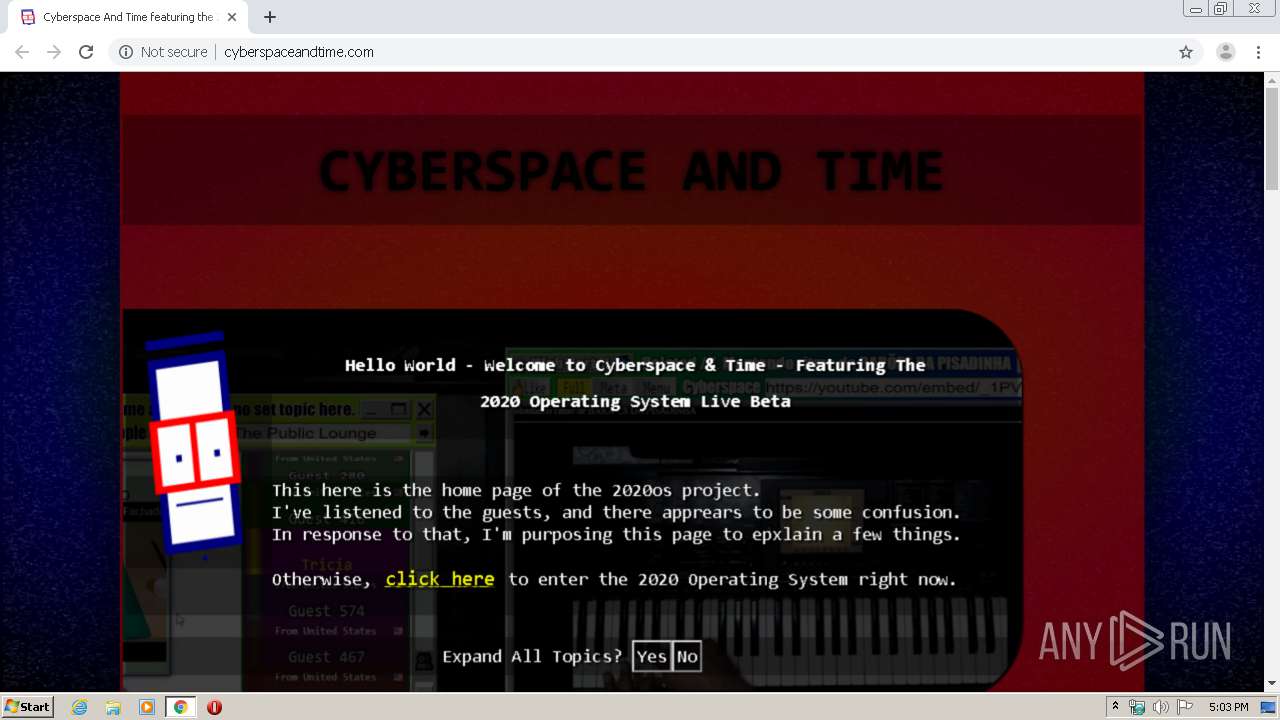Click the robot mascot character
Viewport: 1280px width, 720px height.
pos(194,443)
